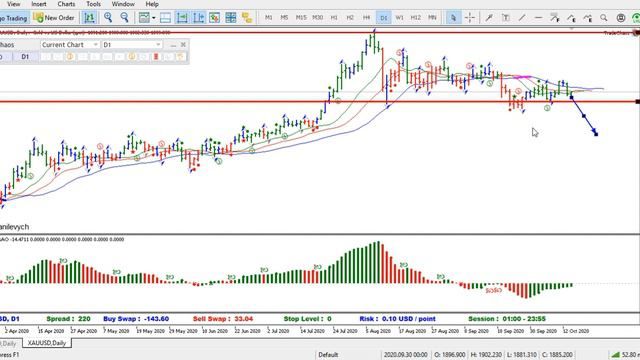Viewport: 640px width, 360px height.
Task: Click the yellow linked boxes toolbar icon
Action: (247, 18)
